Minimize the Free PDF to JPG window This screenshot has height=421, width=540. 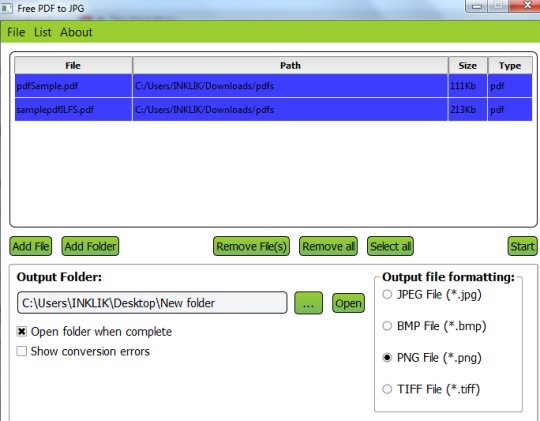click(x=477, y=6)
